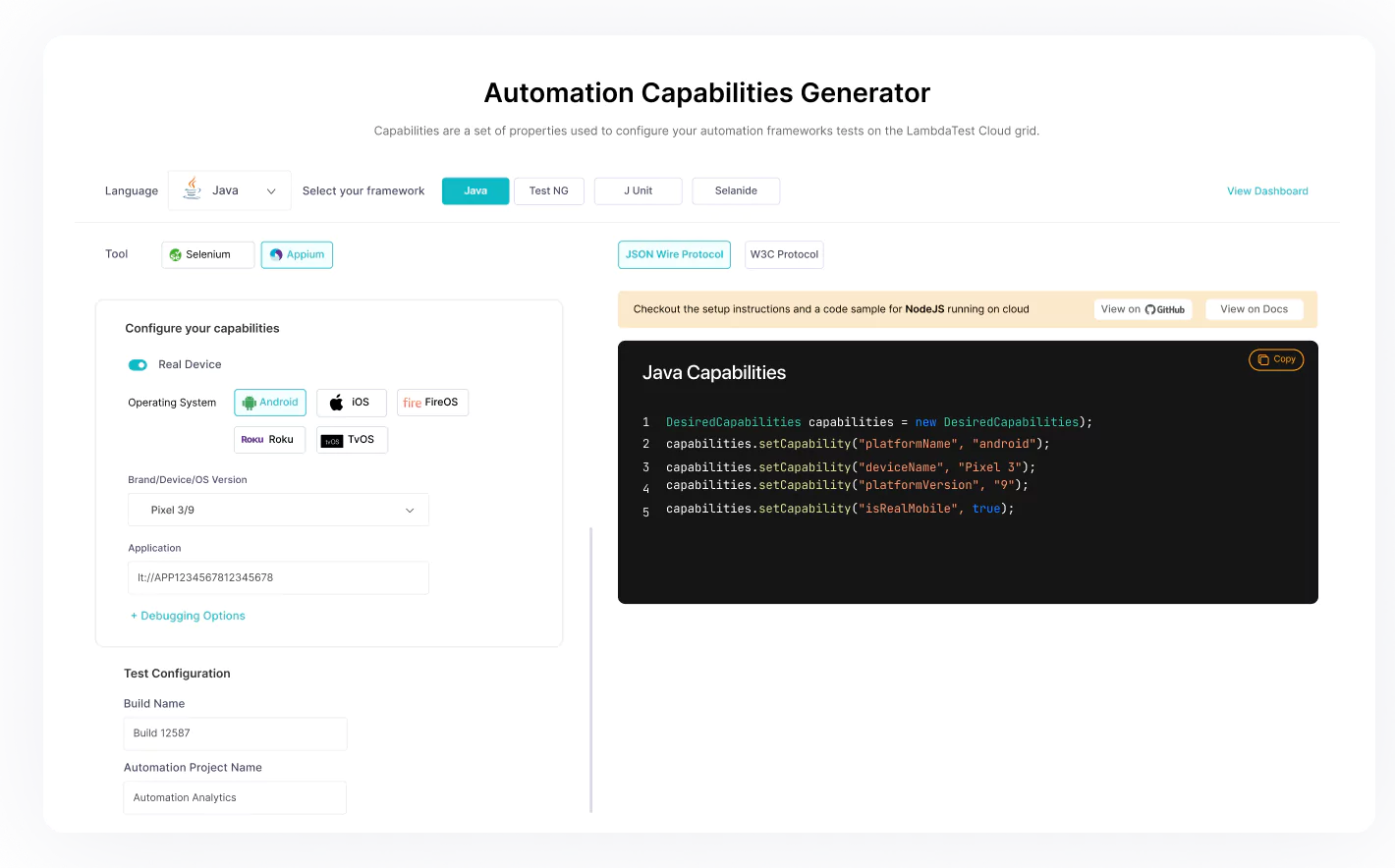This screenshot has width=1395, height=868.
Task: Enable the JSON Wire Protocol option
Action: click(674, 254)
